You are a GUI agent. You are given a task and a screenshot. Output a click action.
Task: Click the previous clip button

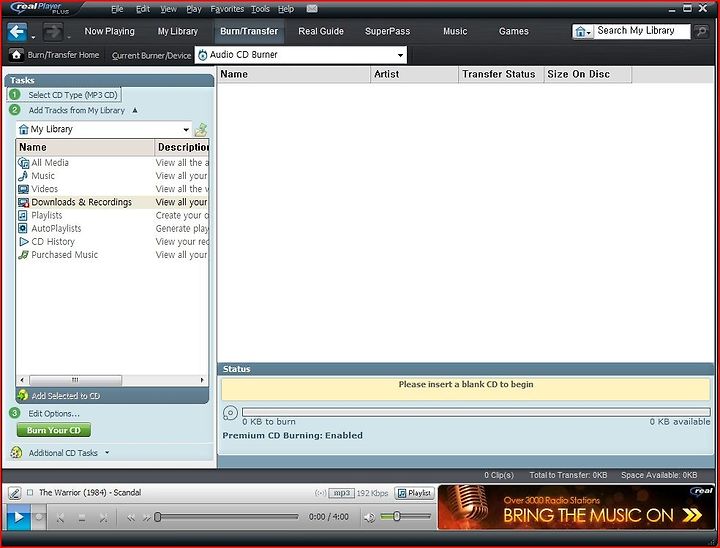click(x=60, y=518)
